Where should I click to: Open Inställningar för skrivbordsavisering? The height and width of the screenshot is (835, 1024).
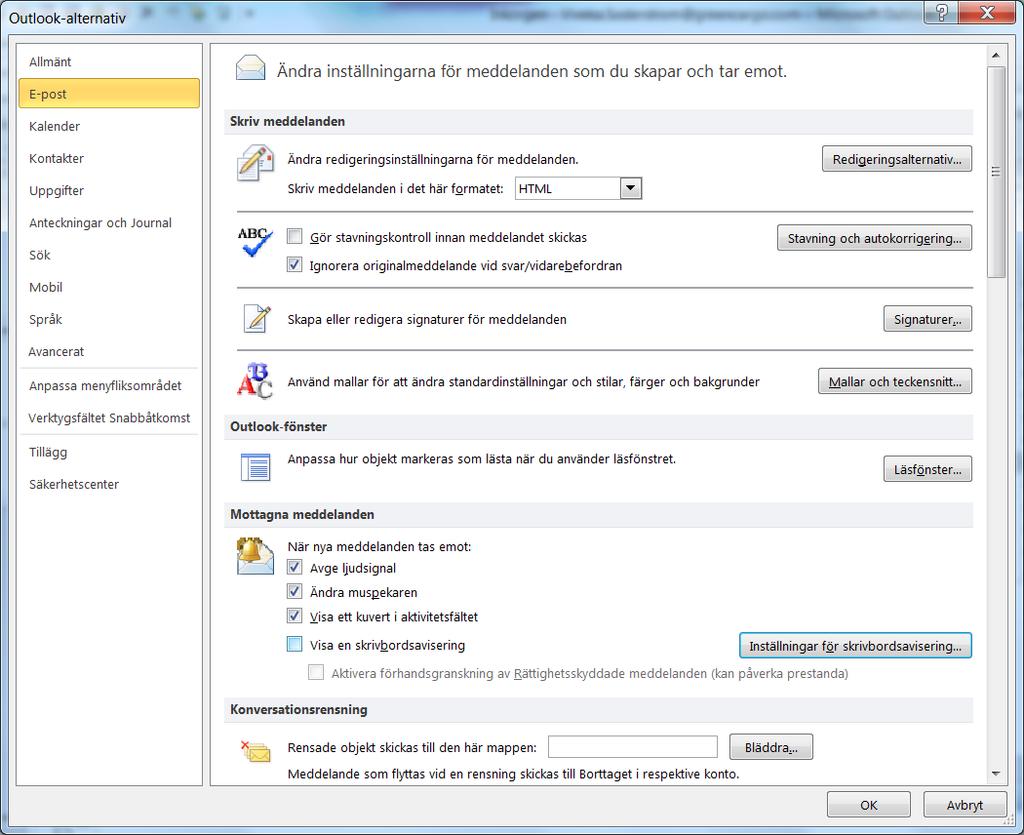856,646
